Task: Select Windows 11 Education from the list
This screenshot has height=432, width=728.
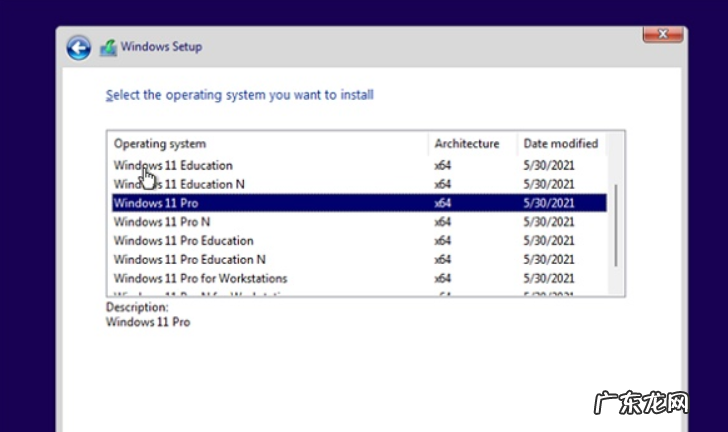Action: click(x=359, y=165)
